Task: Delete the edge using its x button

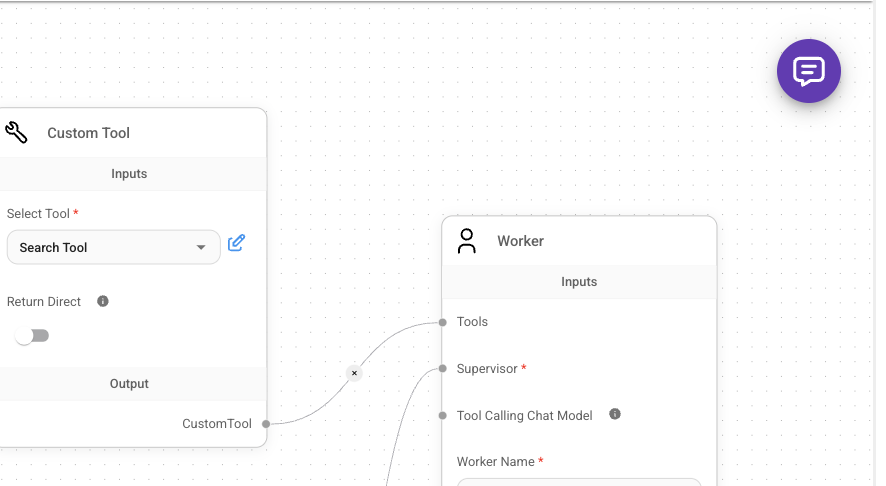Action: (354, 373)
